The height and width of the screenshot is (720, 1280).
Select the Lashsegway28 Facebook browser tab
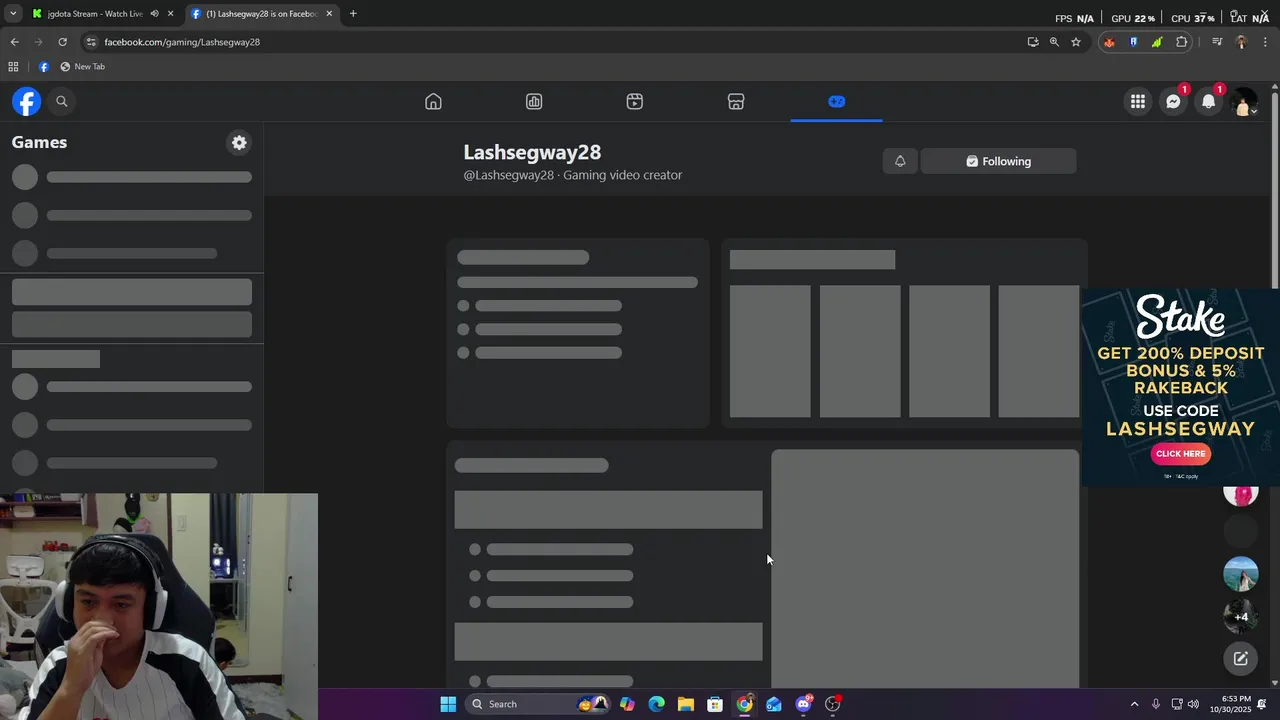[262, 14]
